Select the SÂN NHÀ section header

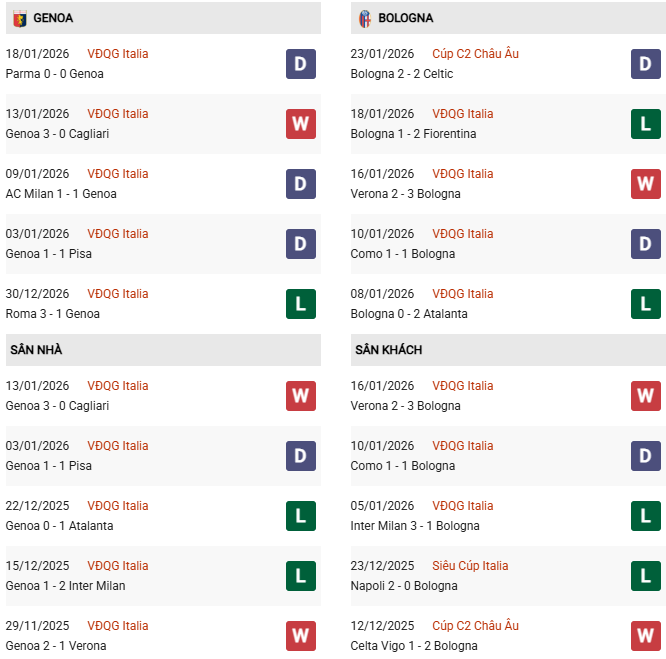point(37,350)
